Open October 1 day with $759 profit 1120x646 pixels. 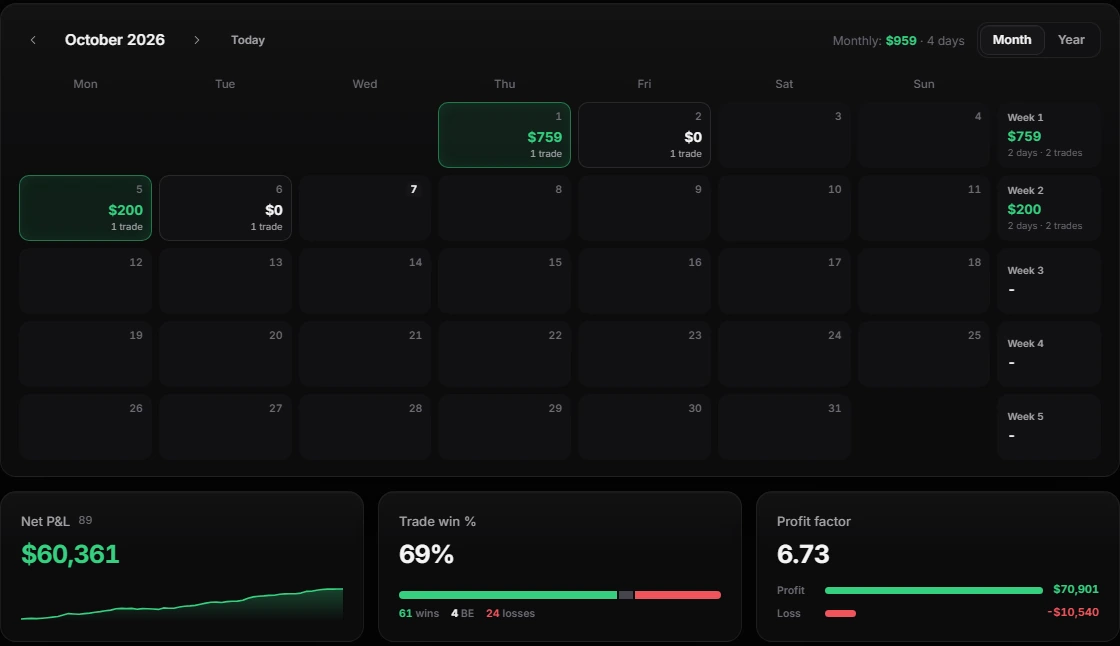(504, 135)
